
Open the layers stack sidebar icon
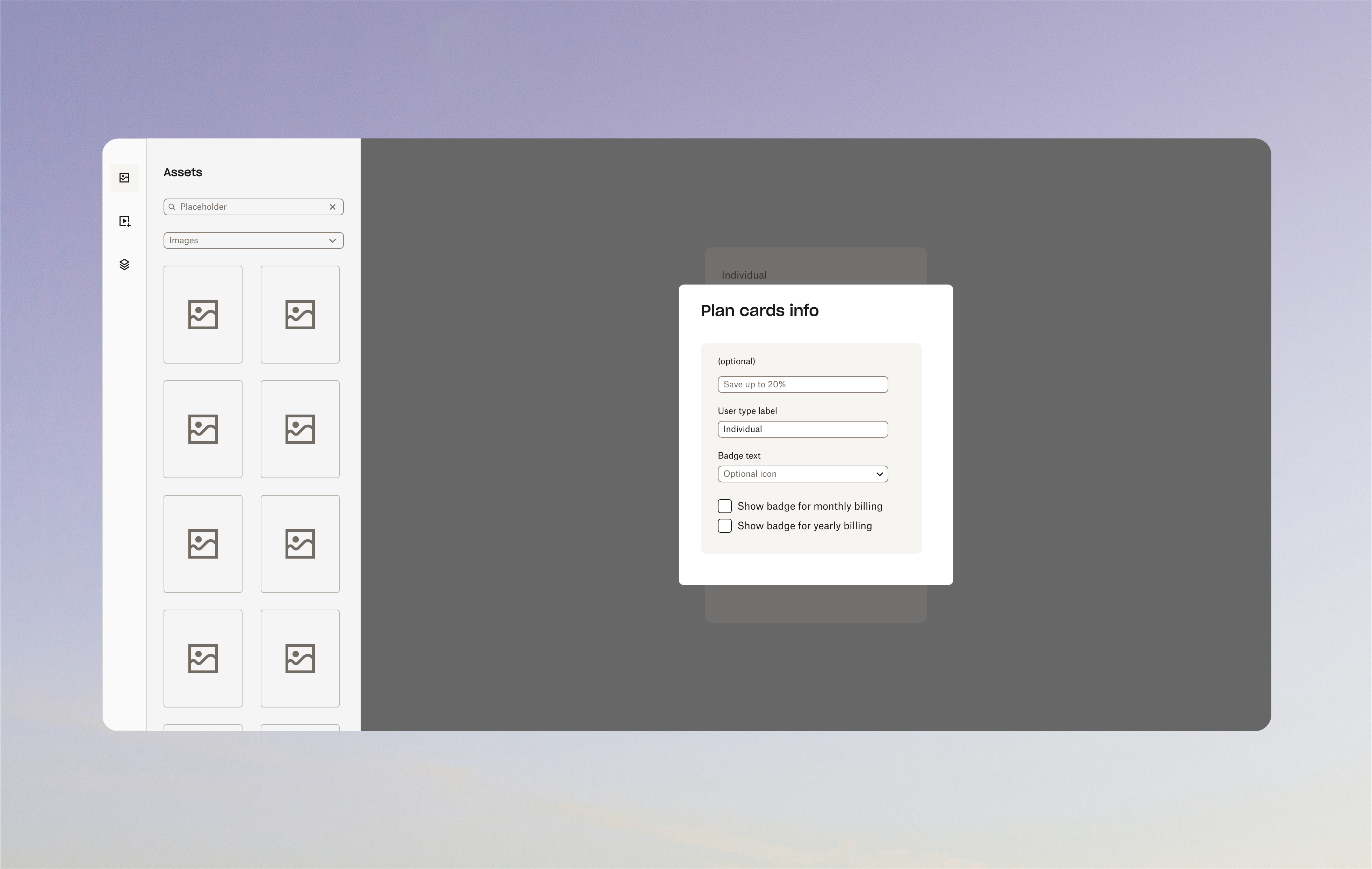click(124, 264)
